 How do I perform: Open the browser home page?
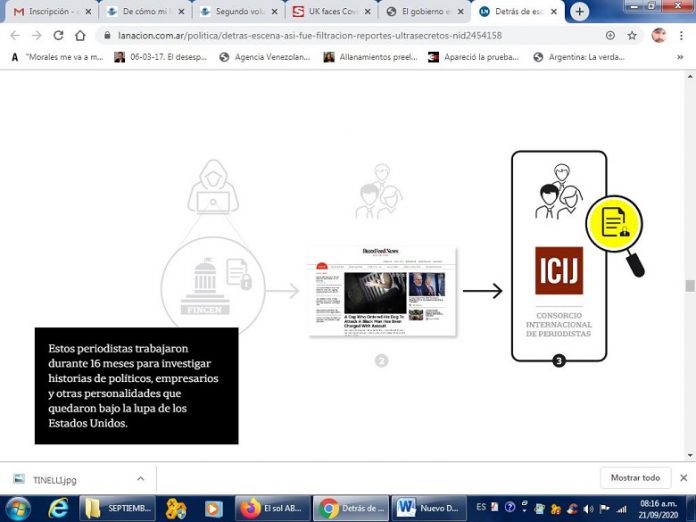(x=80, y=36)
